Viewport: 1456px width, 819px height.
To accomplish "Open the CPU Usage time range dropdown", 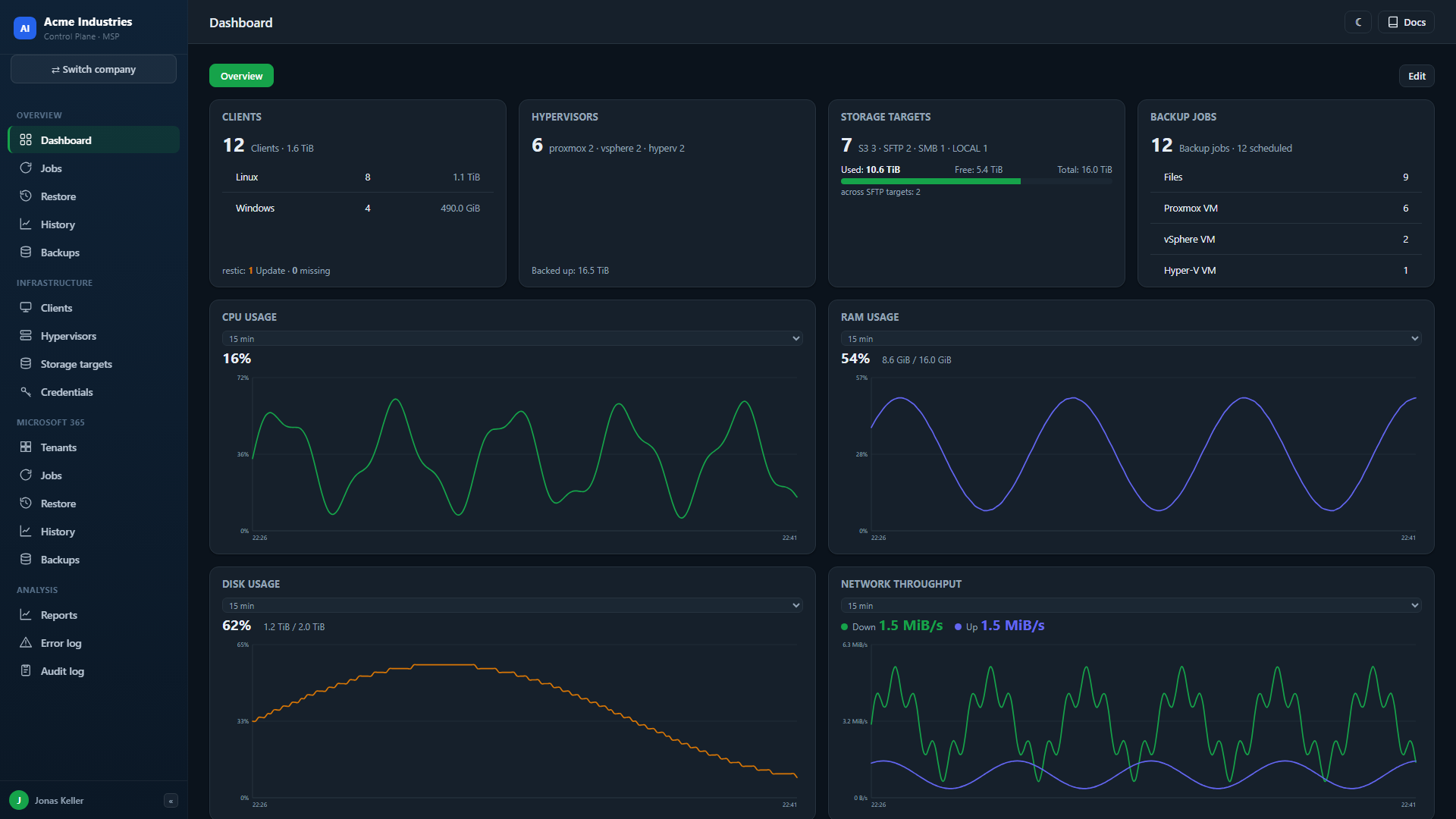I will [512, 339].
